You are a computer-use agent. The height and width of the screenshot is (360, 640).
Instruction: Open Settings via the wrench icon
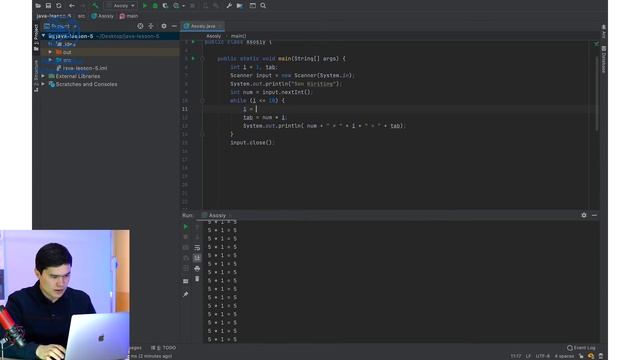[229, 6]
